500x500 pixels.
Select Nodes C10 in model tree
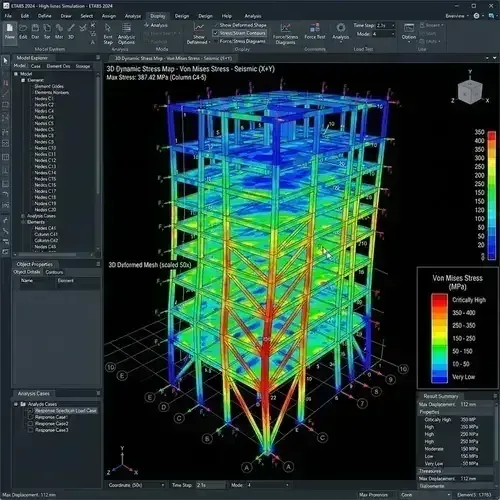[45, 148]
